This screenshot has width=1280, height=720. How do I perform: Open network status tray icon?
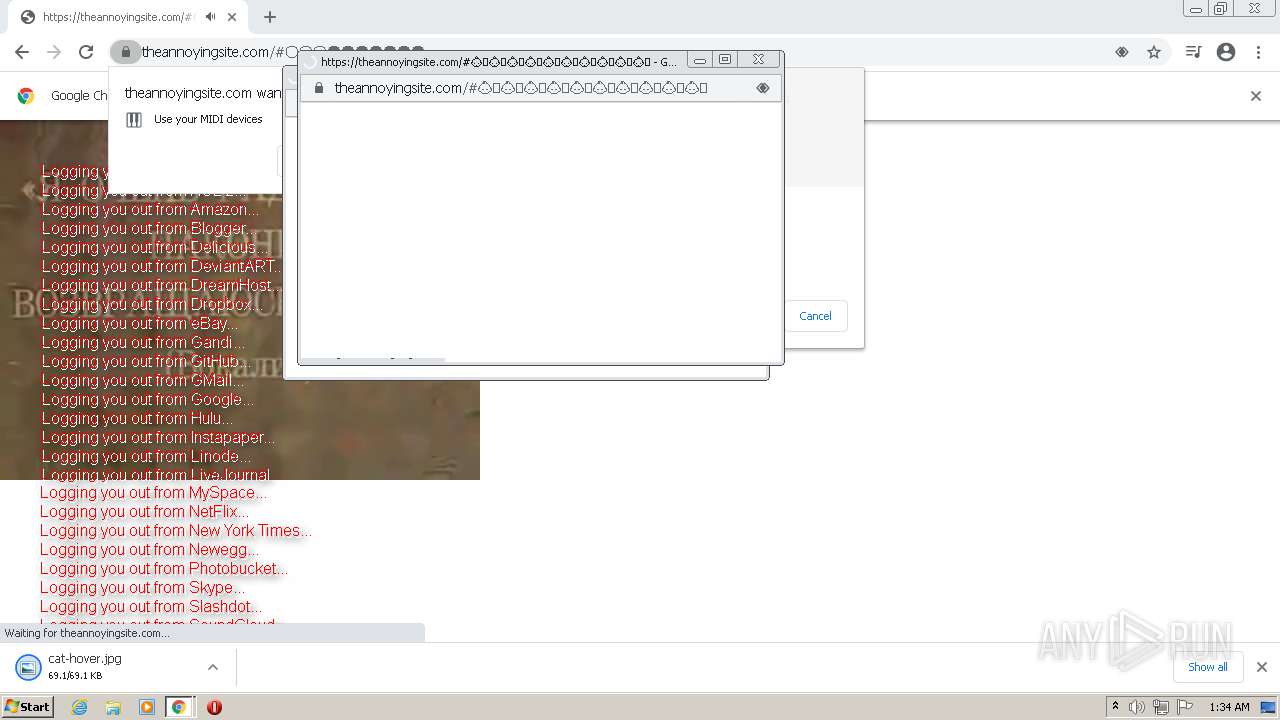1161,707
